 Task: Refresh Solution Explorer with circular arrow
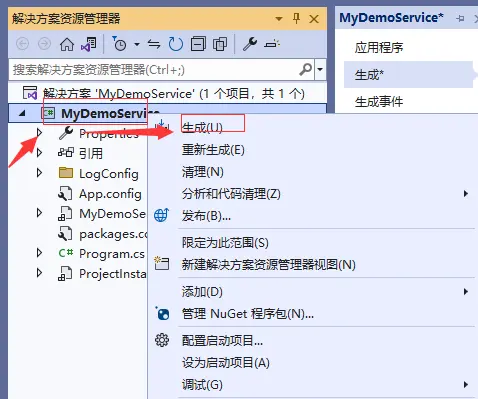coord(176,44)
